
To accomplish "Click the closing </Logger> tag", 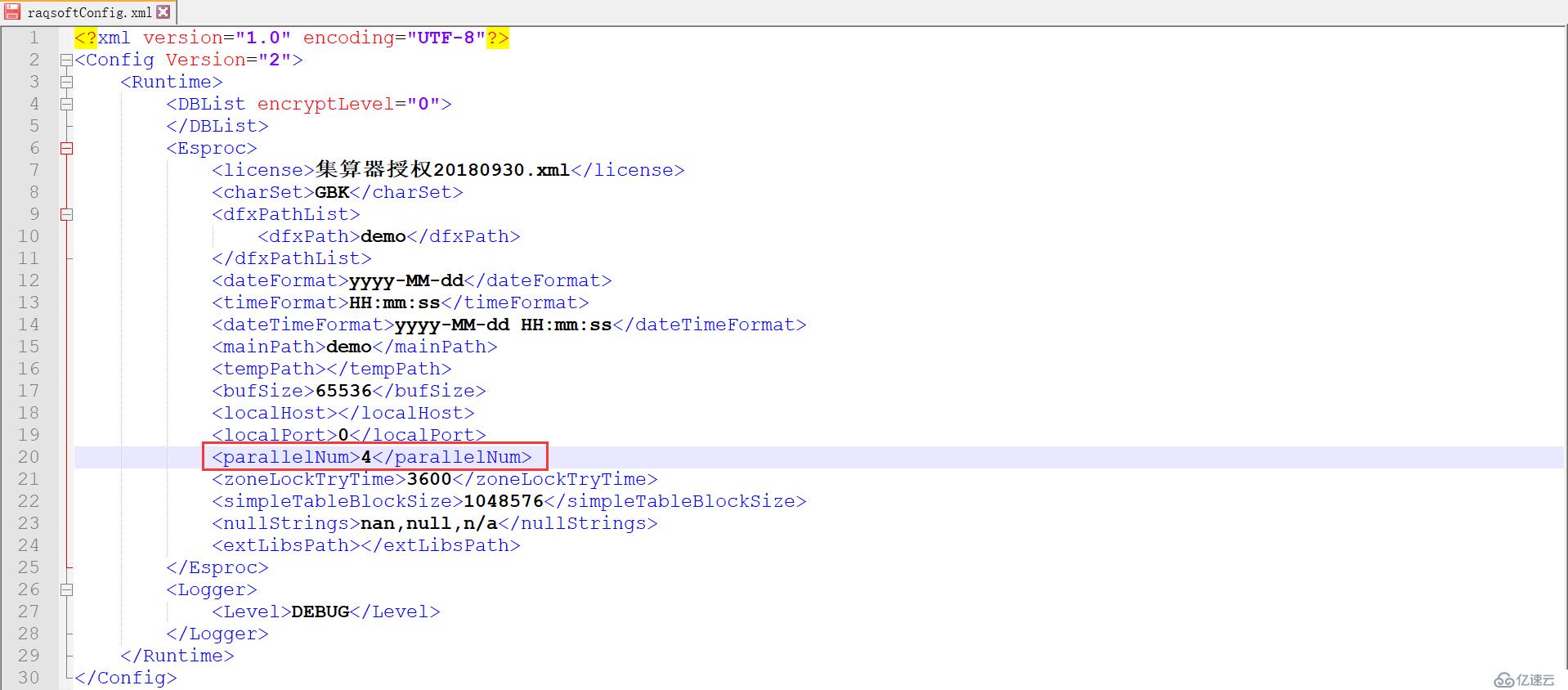I will (x=217, y=634).
